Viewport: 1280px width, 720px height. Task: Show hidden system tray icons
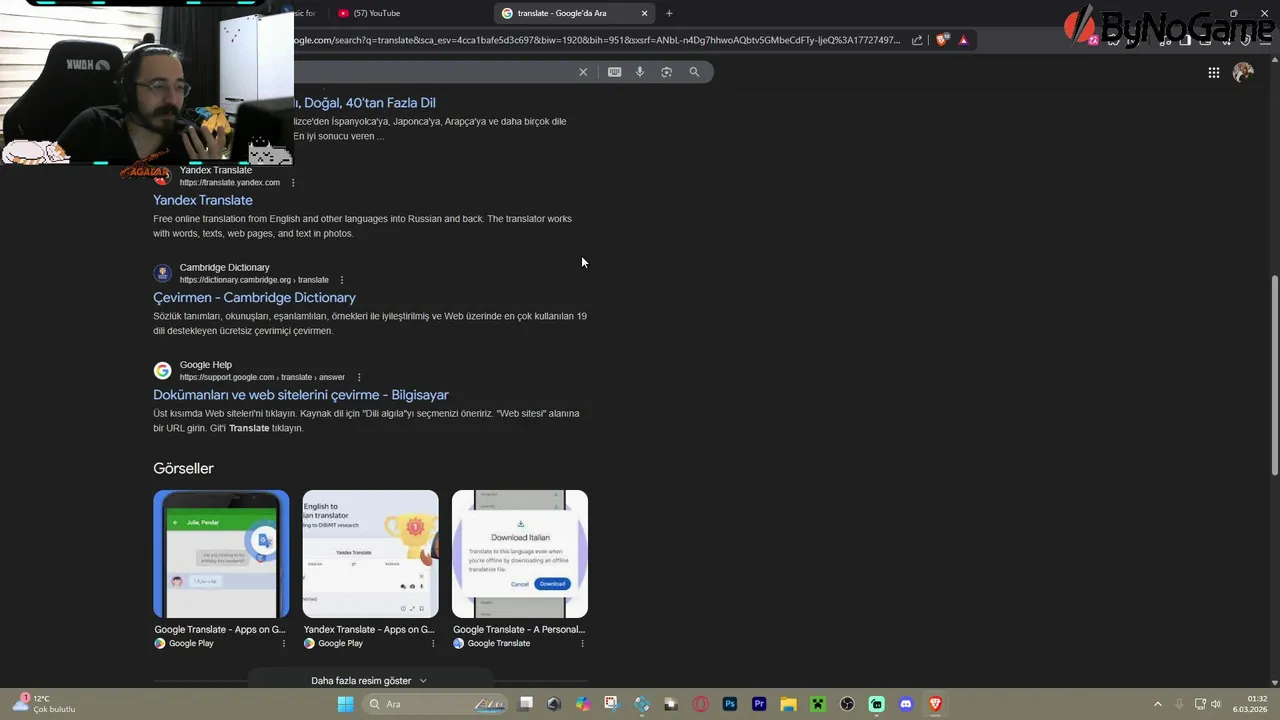[x=1158, y=704]
